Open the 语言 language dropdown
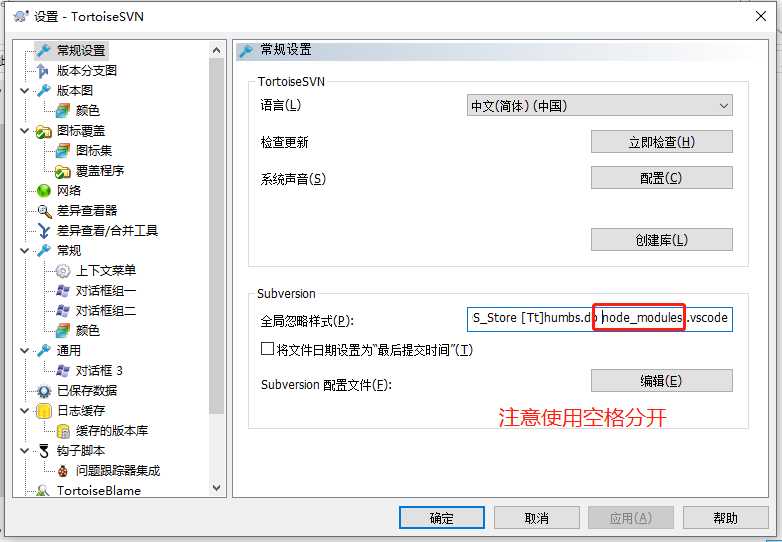782x542 pixels. pos(599,106)
